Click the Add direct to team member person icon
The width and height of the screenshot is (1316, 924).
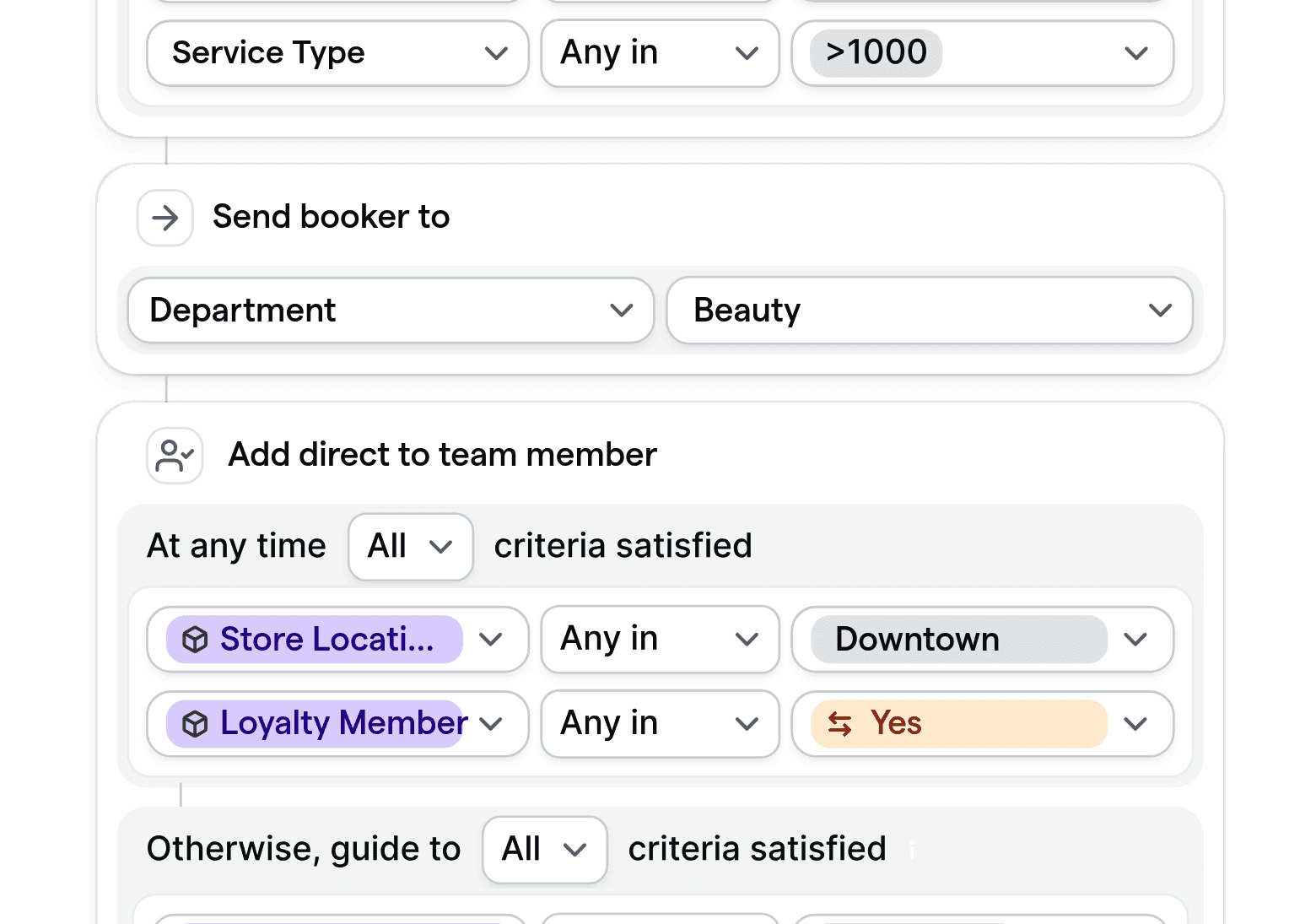click(174, 455)
